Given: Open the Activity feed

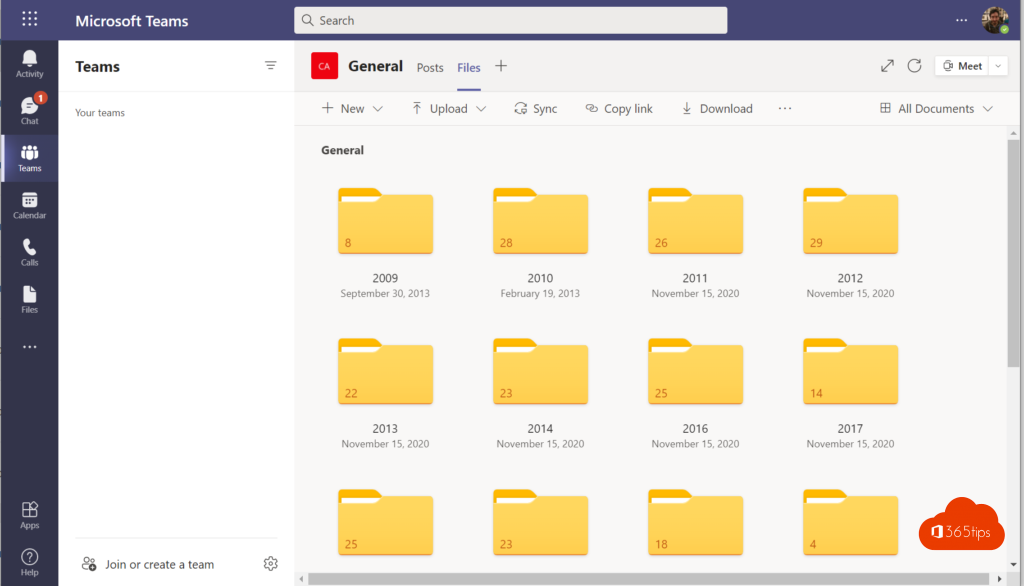Looking at the screenshot, I should point(29,63).
